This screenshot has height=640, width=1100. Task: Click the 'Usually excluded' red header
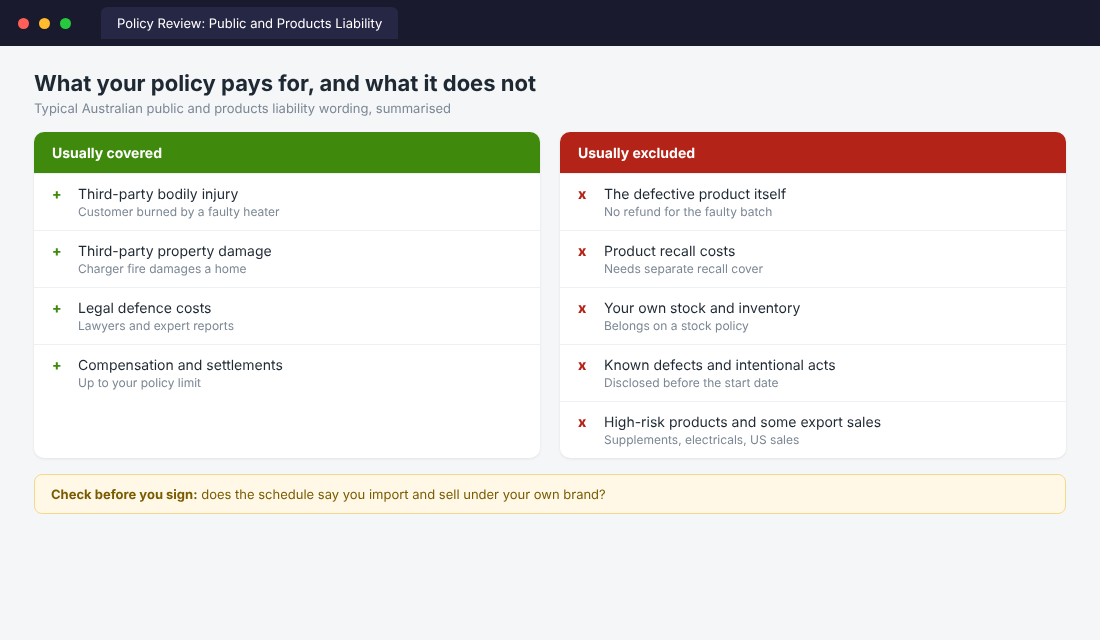[812, 153]
